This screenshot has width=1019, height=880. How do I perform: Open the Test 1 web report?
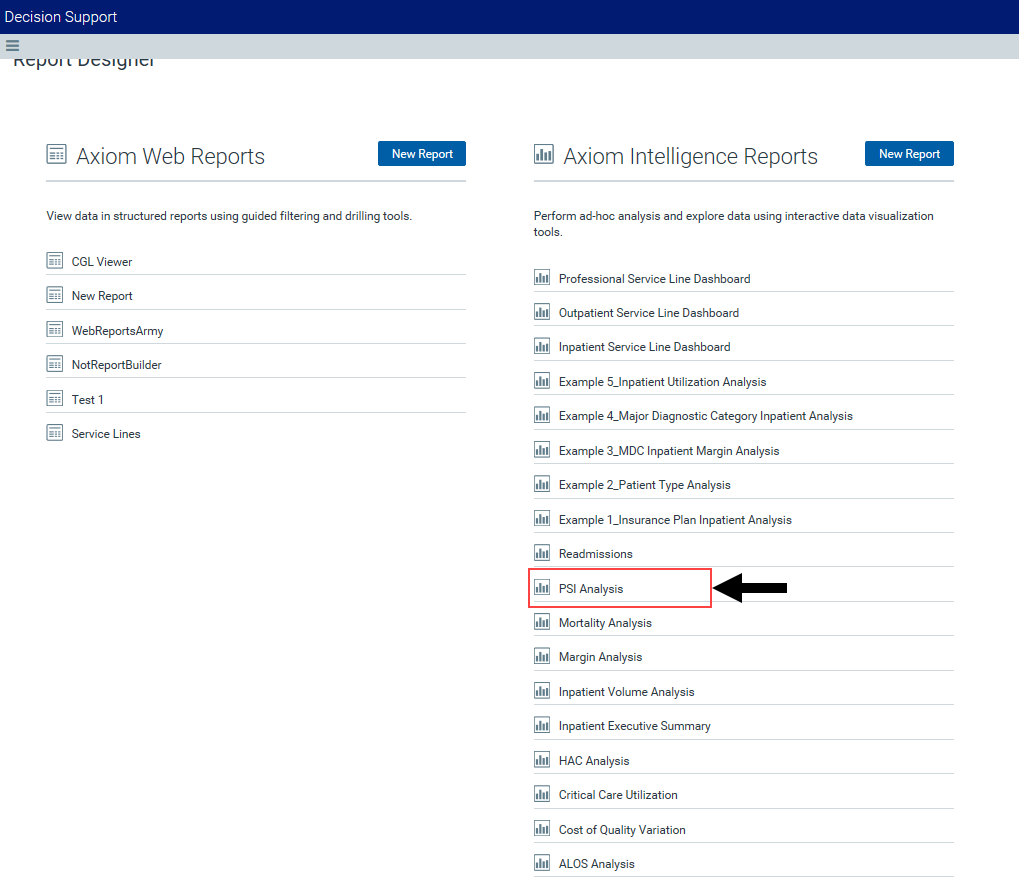[88, 400]
